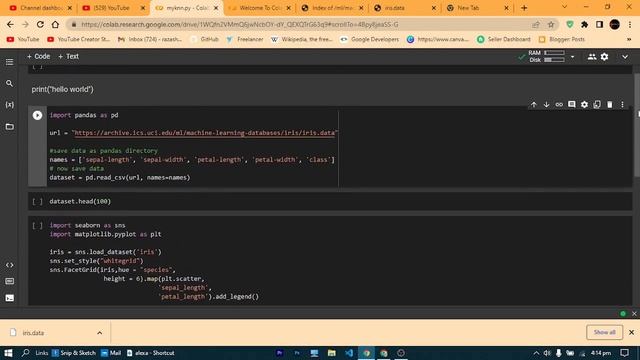Add a comment to the cell
This screenshot has height=360, width=640.
point(571,105)
